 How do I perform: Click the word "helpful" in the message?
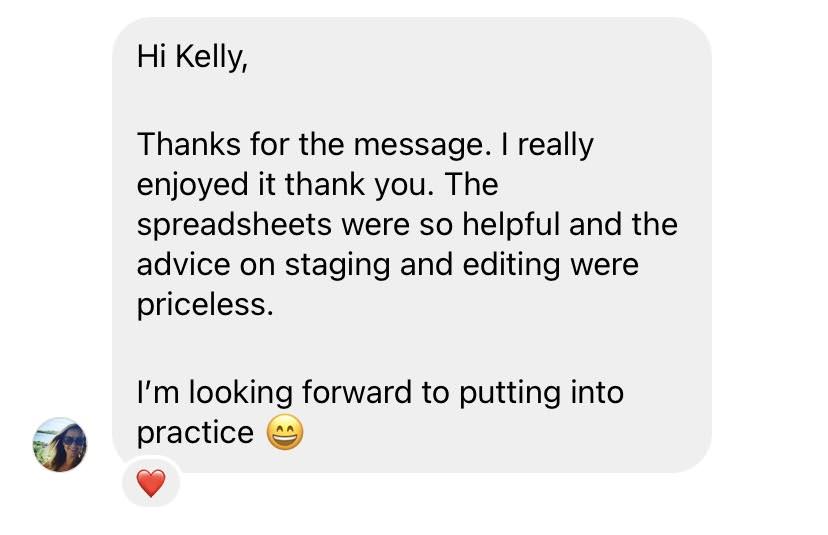(511, 225)
